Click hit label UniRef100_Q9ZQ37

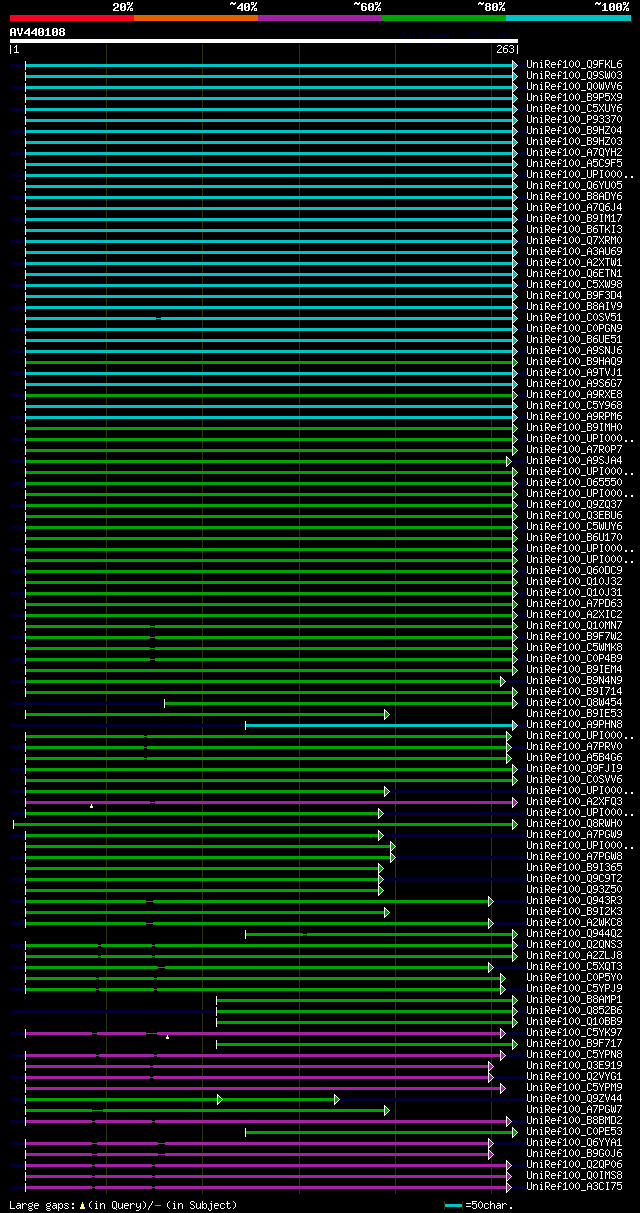[x=575, y=504]
